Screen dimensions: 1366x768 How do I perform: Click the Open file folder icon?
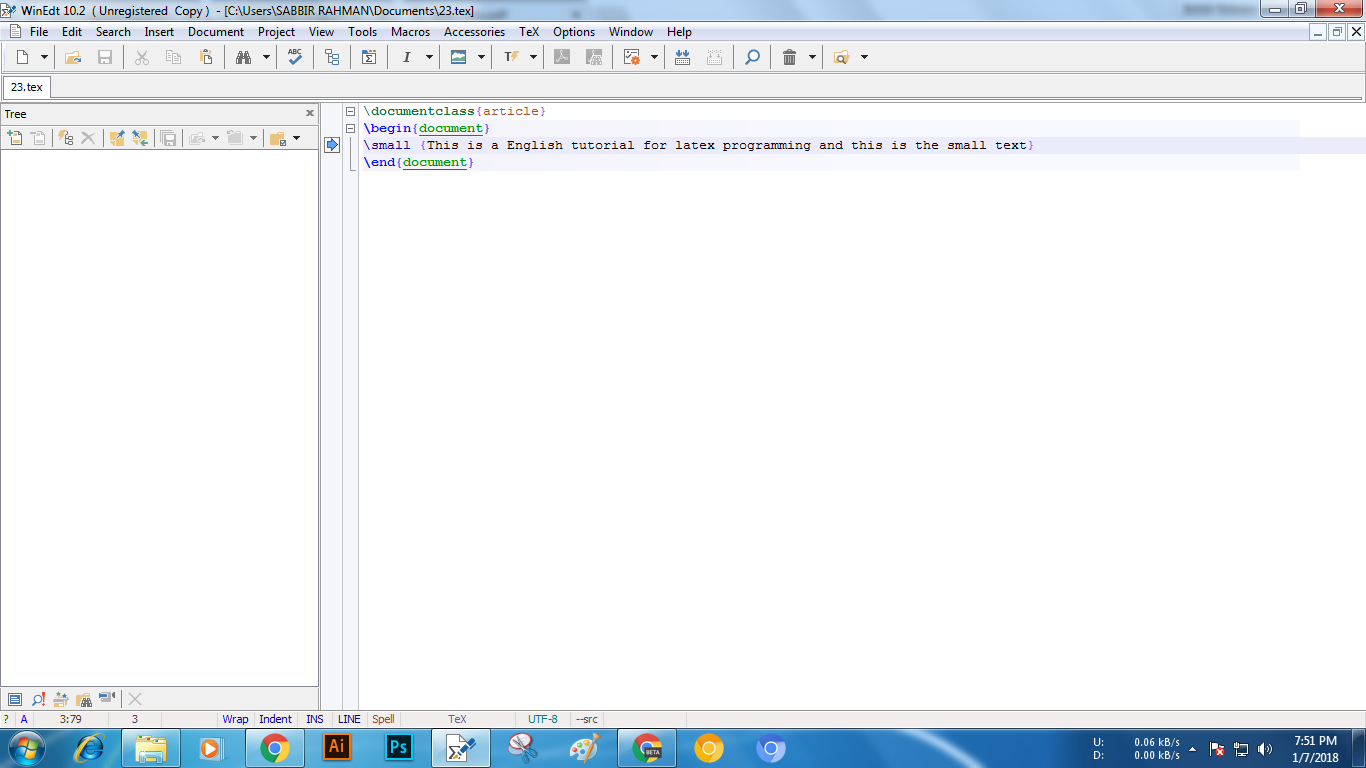pyautogui.click(x=73, y=58)
